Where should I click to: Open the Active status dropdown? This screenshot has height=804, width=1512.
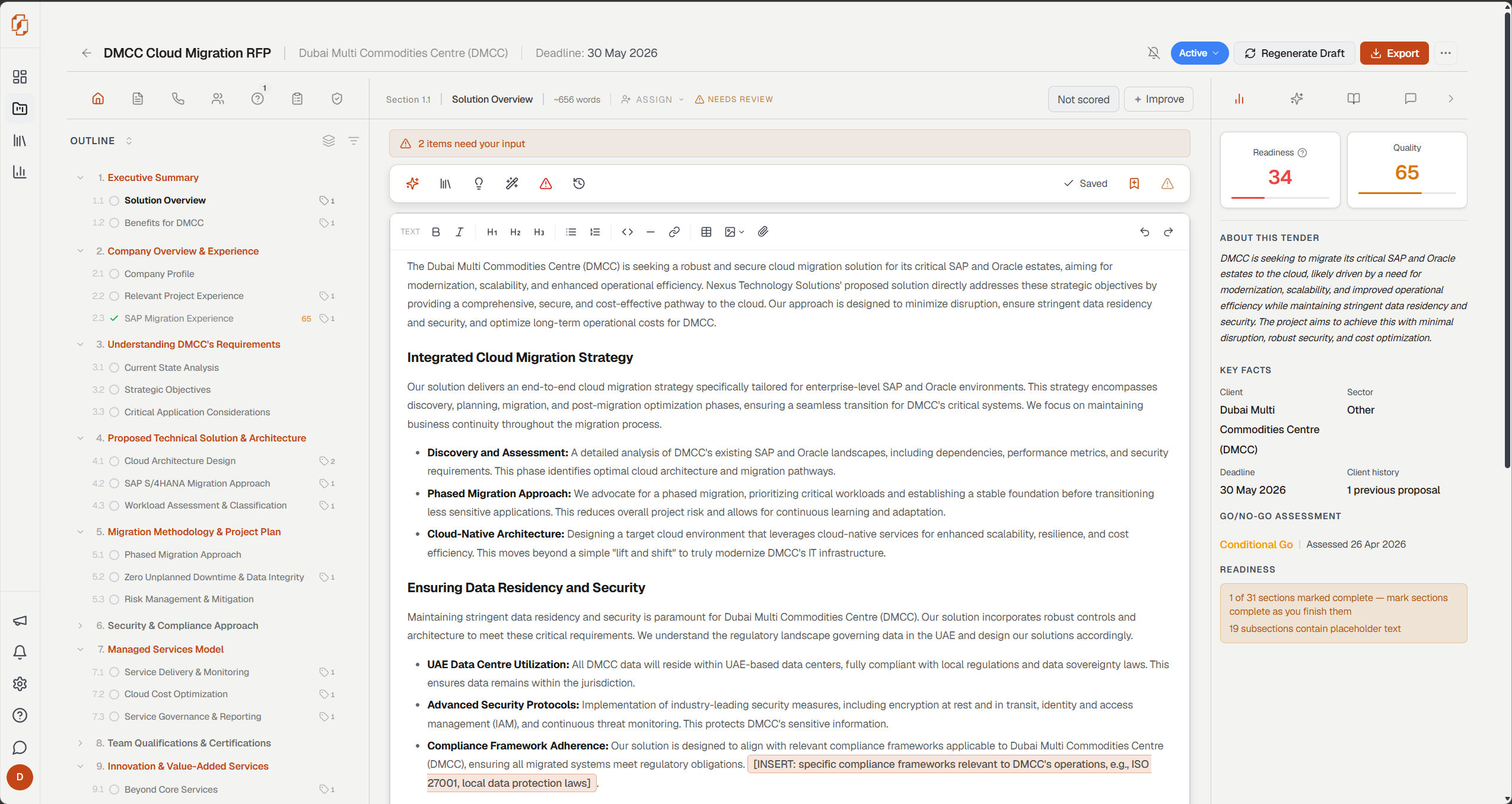coord(1199,53)
